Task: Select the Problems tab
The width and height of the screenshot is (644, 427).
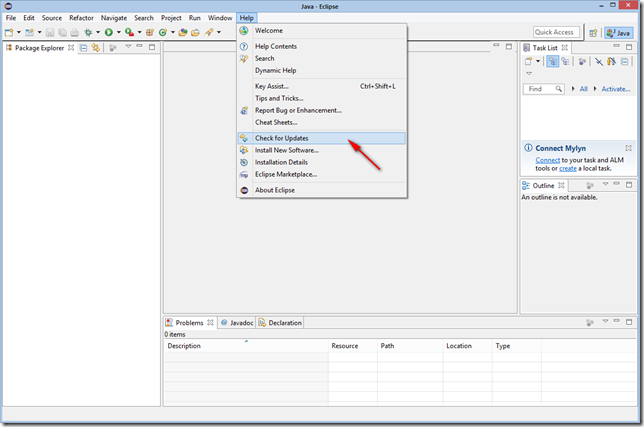Action: (190, 323)
